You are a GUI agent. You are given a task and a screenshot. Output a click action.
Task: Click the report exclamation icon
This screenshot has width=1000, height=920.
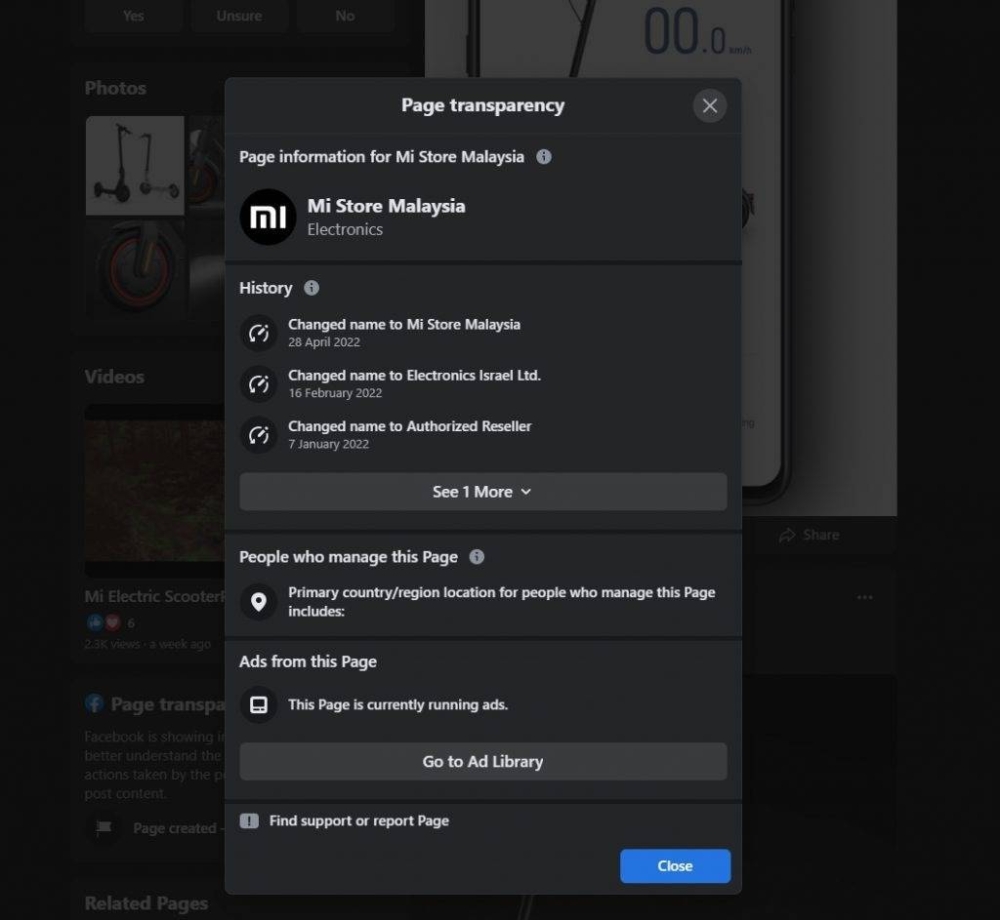point(249,821)
